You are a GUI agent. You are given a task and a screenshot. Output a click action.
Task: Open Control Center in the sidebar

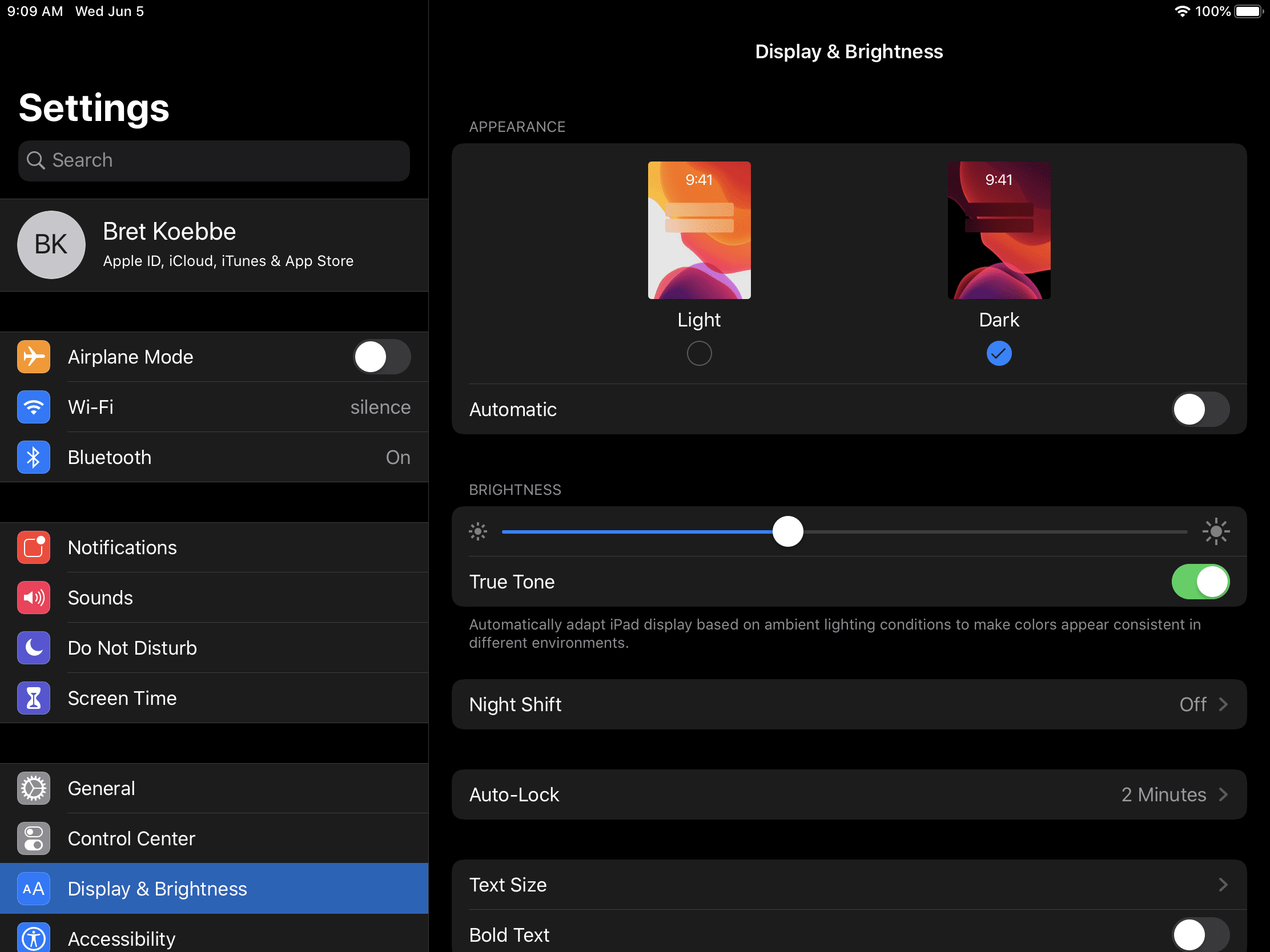(x=132, y=838)
